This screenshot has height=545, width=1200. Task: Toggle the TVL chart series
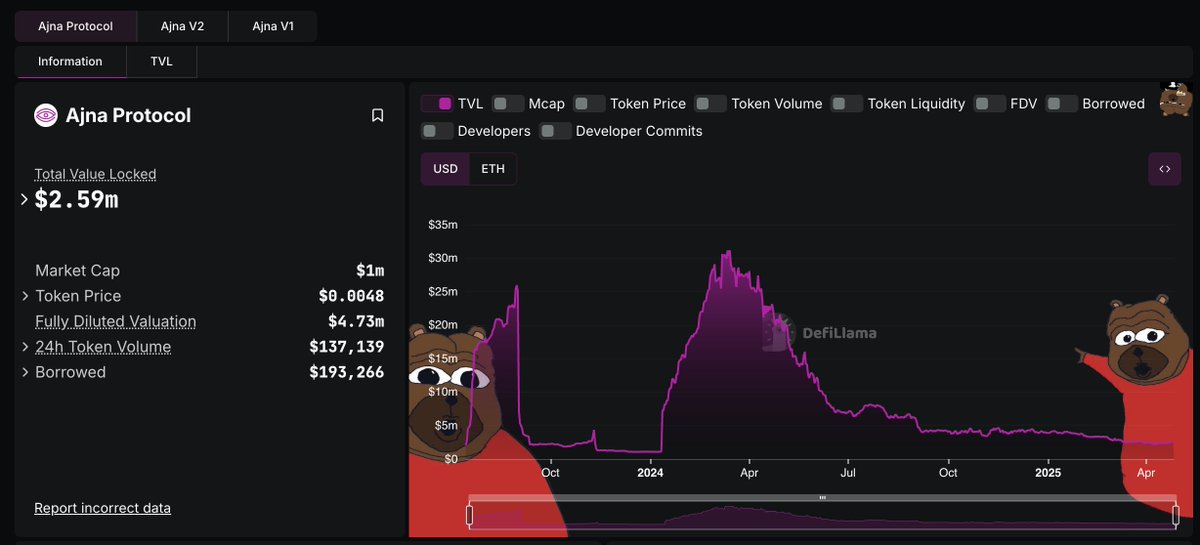(x=437, y=104)
